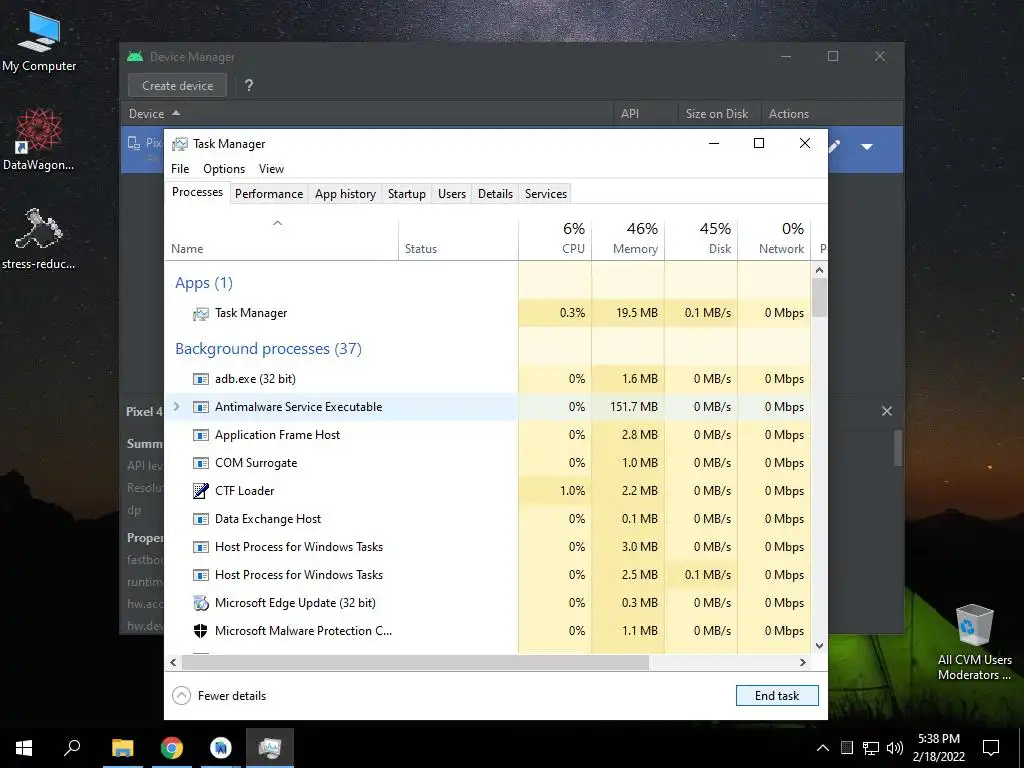Click the scroll down arrow of process list

coord(820,645)
